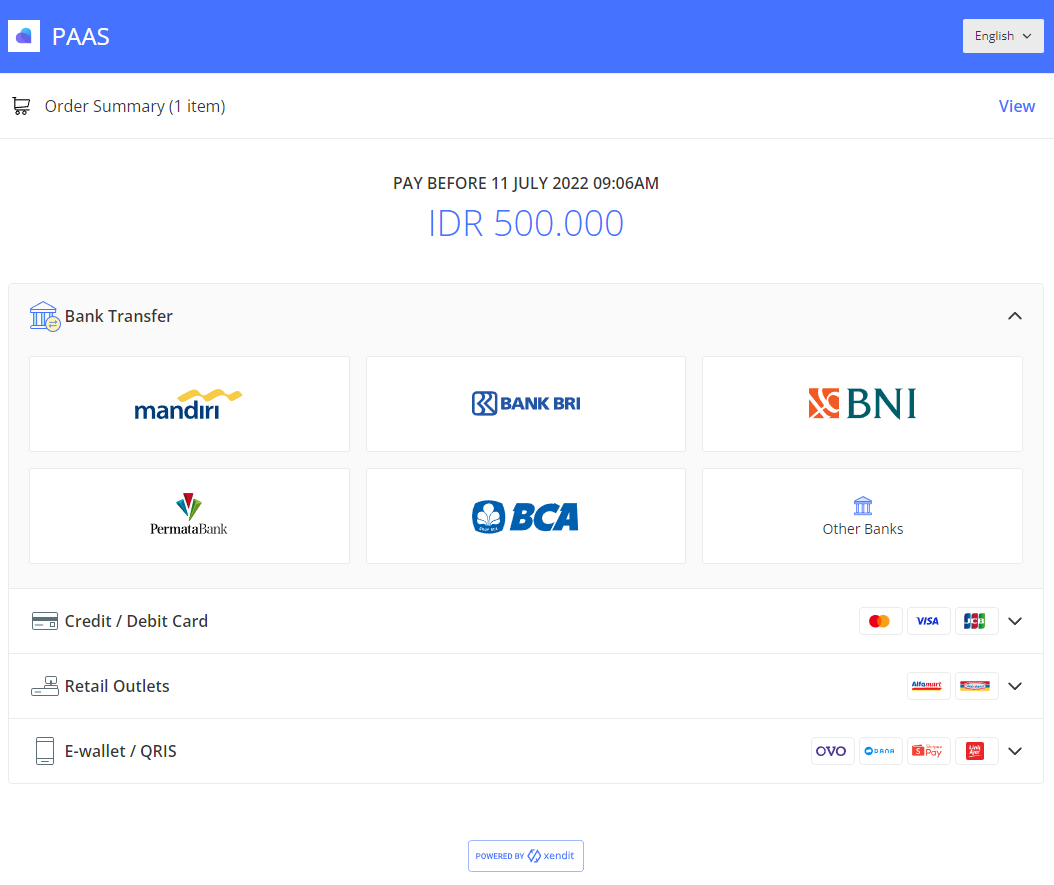Select Bank BRI transfer option
The image size is (1054, 885).
point(526,404)
